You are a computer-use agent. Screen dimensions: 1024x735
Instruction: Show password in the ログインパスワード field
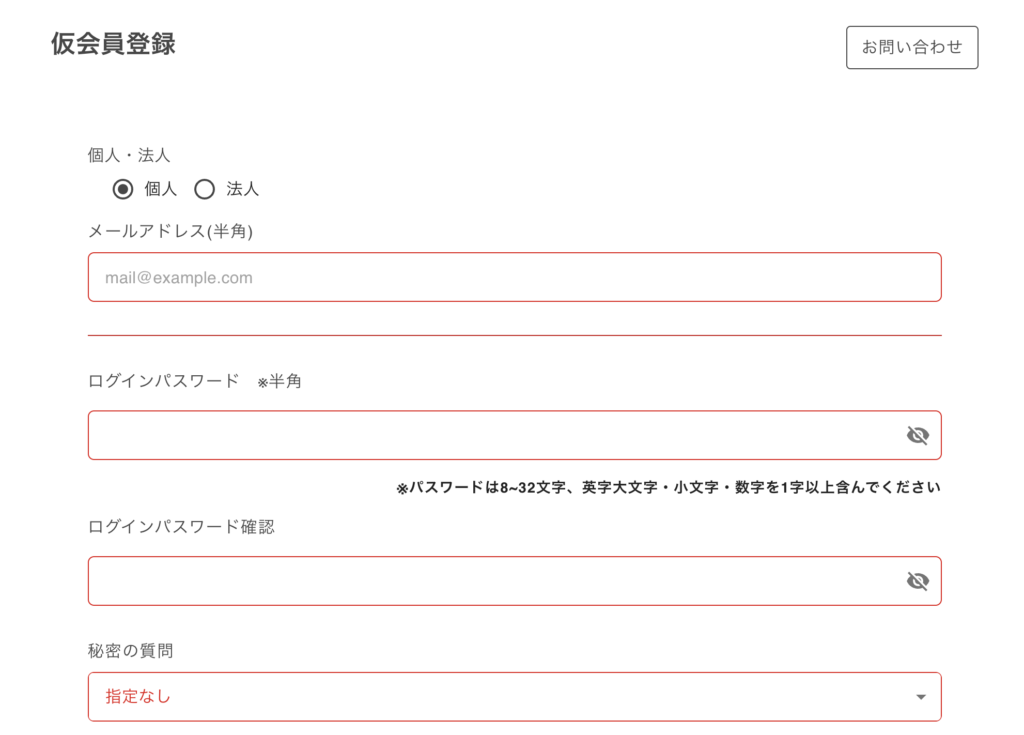pos(917,435)
